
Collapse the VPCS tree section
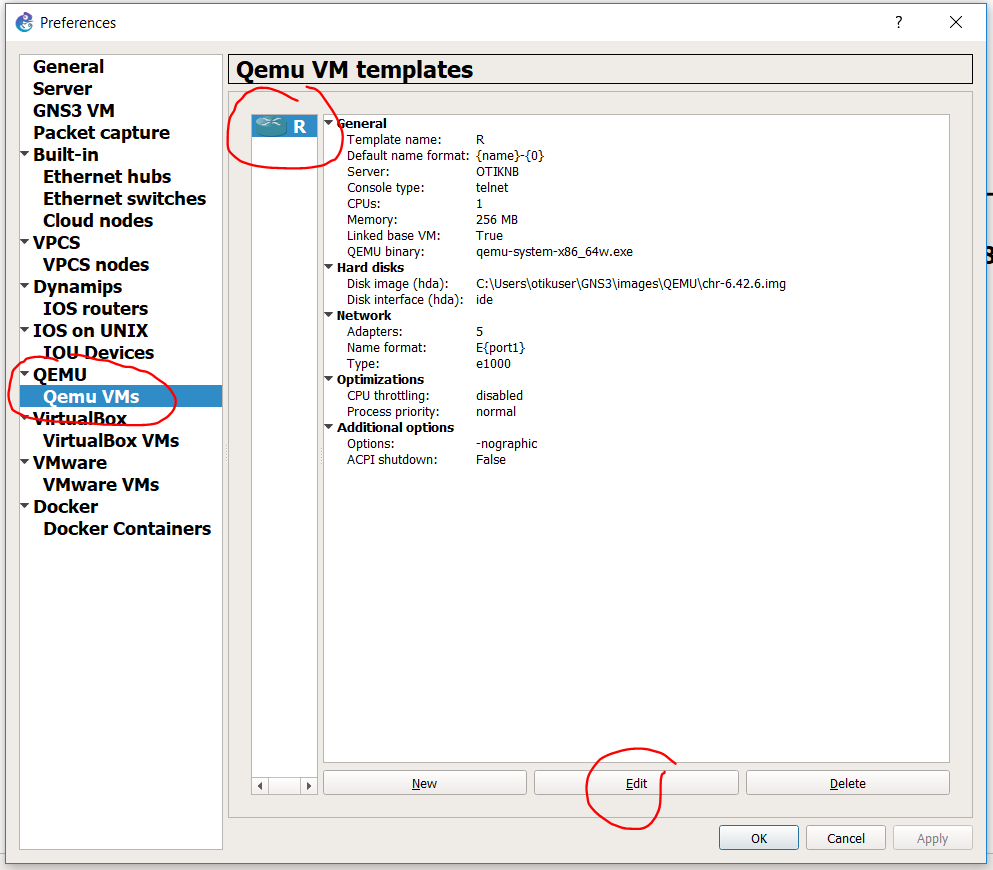tap(25, 242)
